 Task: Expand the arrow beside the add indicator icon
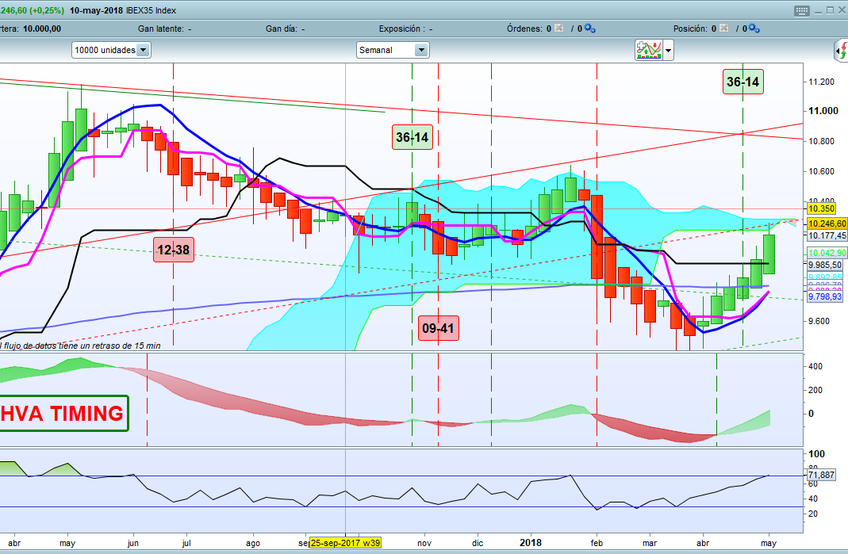[668, 50]
